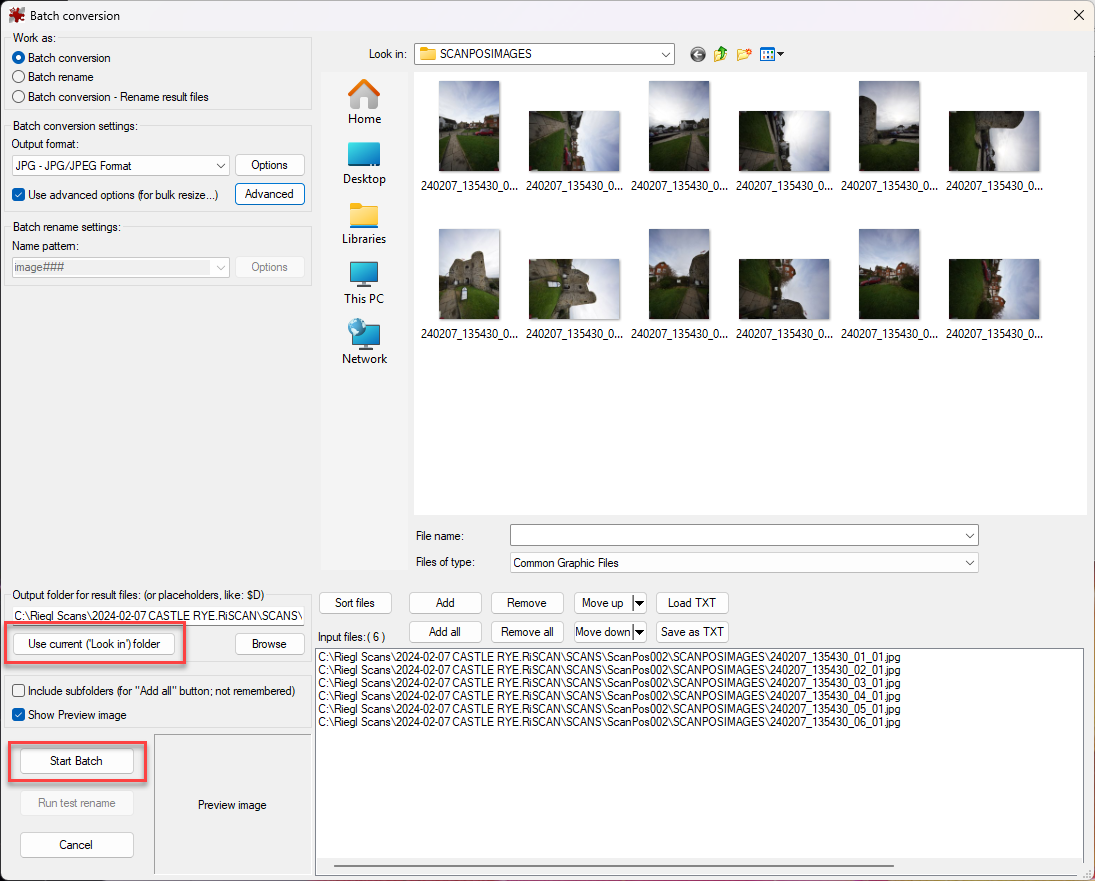Open the View Menu dropdown
This screenshot has height=881, width=1095.
click(x=772, y=54)
